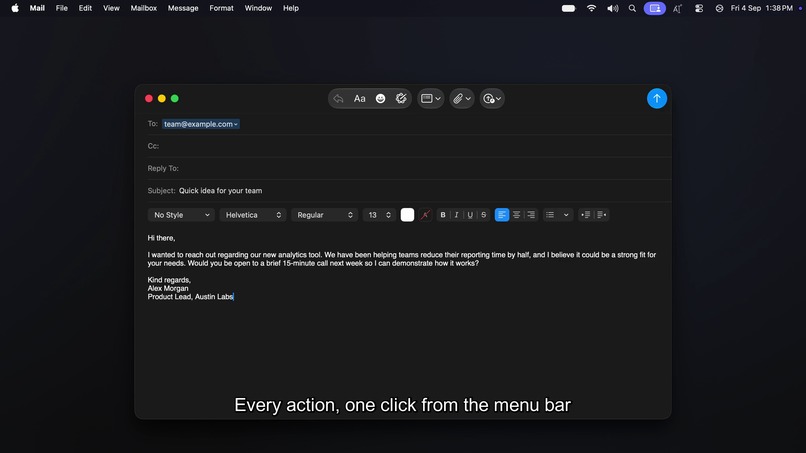806x453 pixels.
Task: Click the bullet list icon
Action: pyautogui.click(x=550, y=215)
